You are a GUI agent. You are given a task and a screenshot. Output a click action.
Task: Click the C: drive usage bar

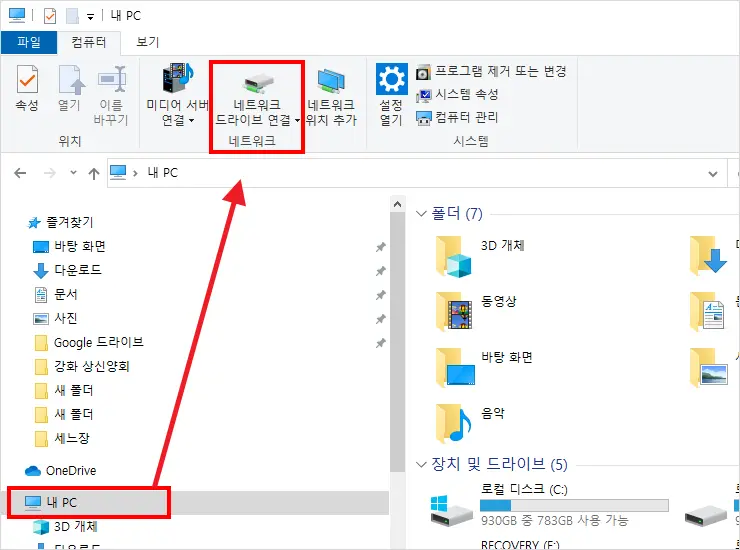coord(574,505)
